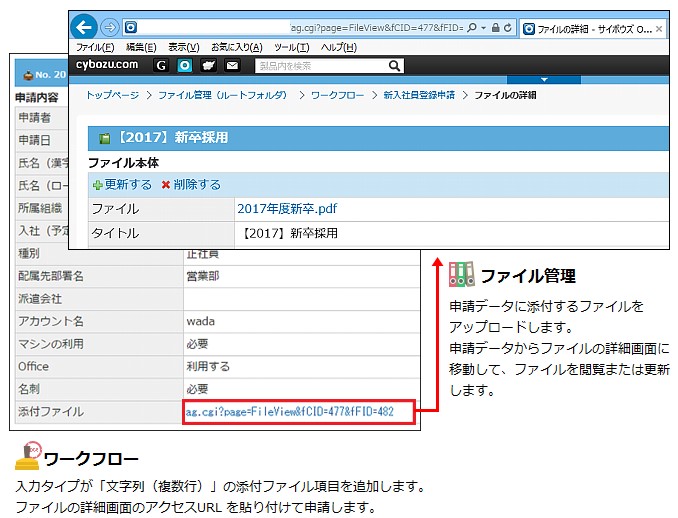
Task: Click the browser forward arrow button
Action: click(110, 28)
